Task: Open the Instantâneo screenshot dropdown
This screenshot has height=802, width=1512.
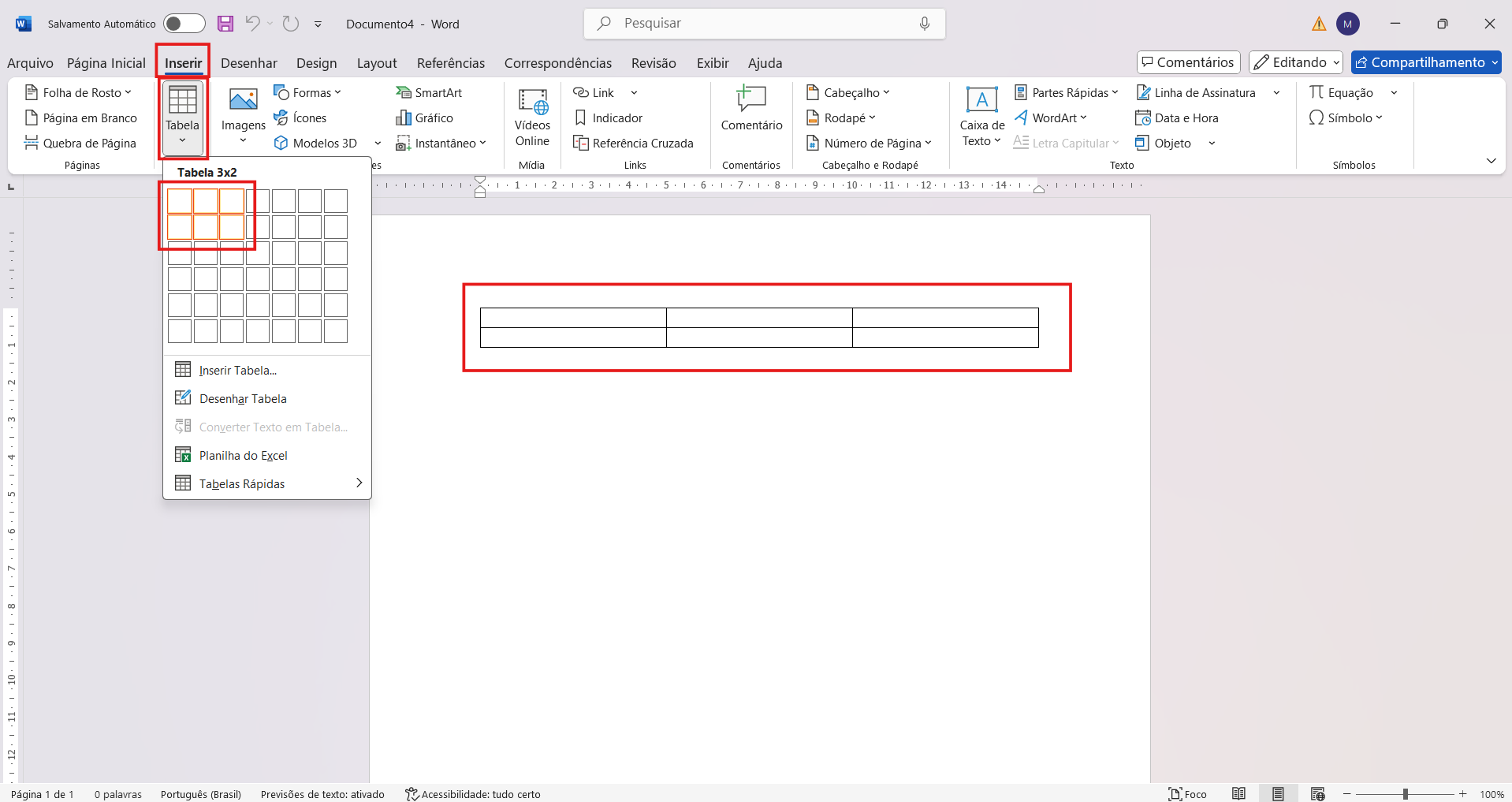Action: pos(441,144)
